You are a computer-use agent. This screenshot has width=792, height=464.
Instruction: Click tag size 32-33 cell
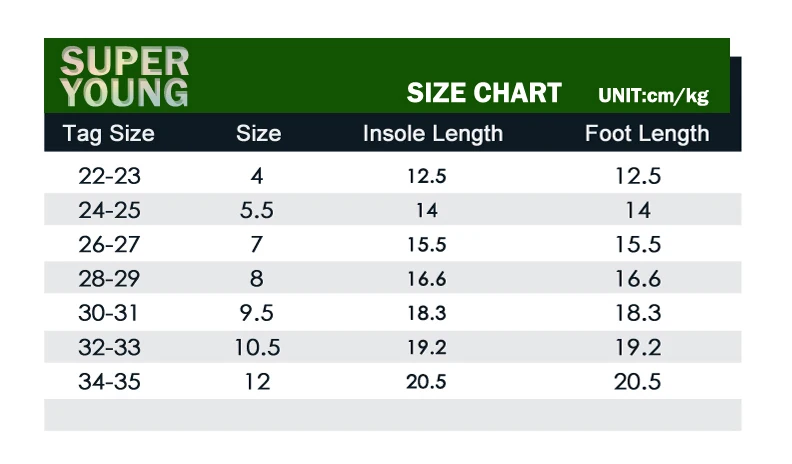pos(109,347)
